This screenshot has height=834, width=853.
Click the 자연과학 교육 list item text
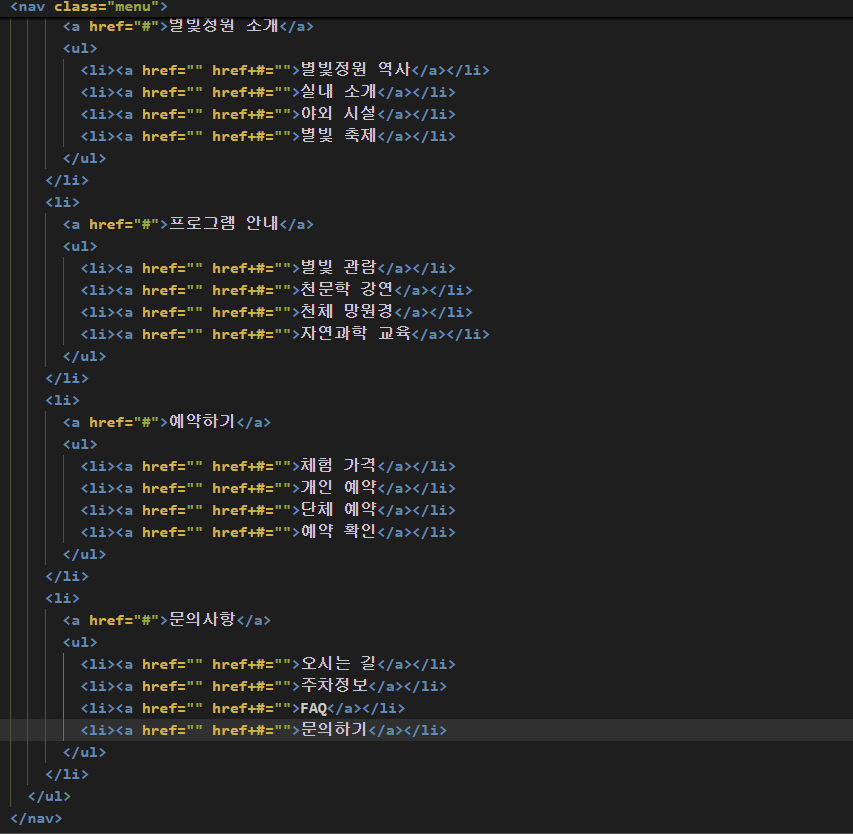[x=355, y=333]
